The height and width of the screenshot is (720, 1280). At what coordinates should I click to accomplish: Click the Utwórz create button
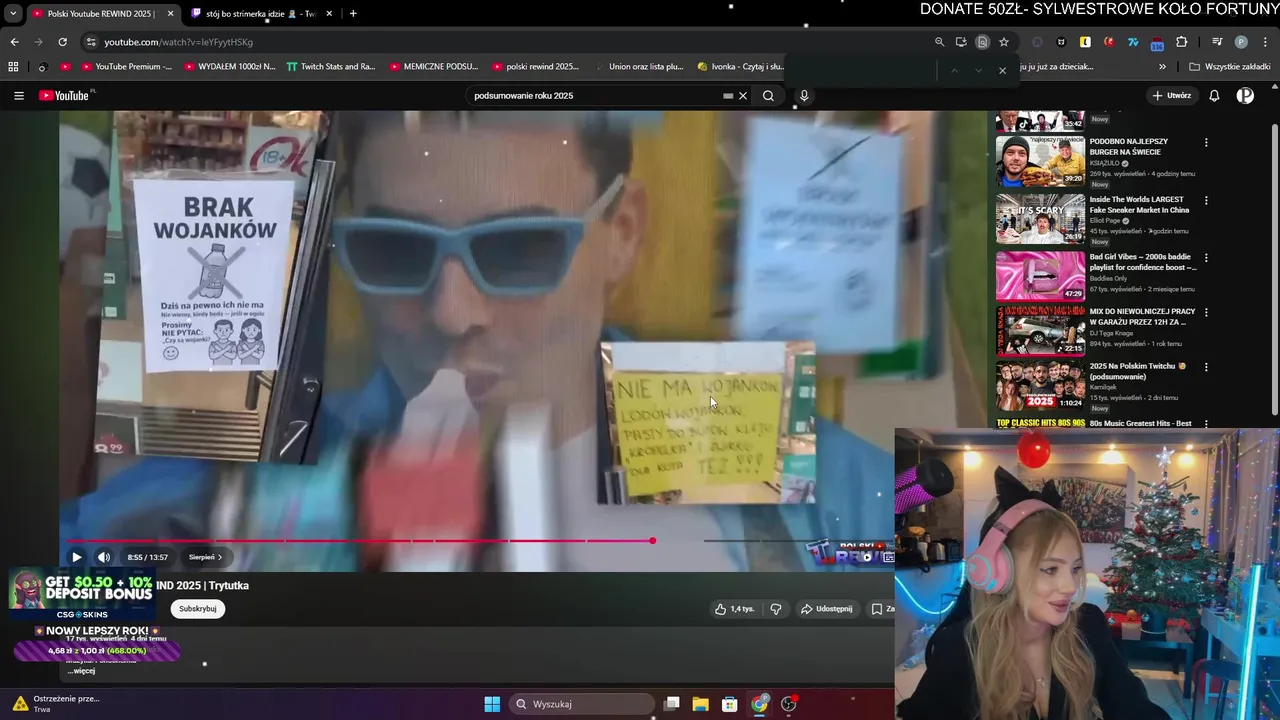[1171, 96]
